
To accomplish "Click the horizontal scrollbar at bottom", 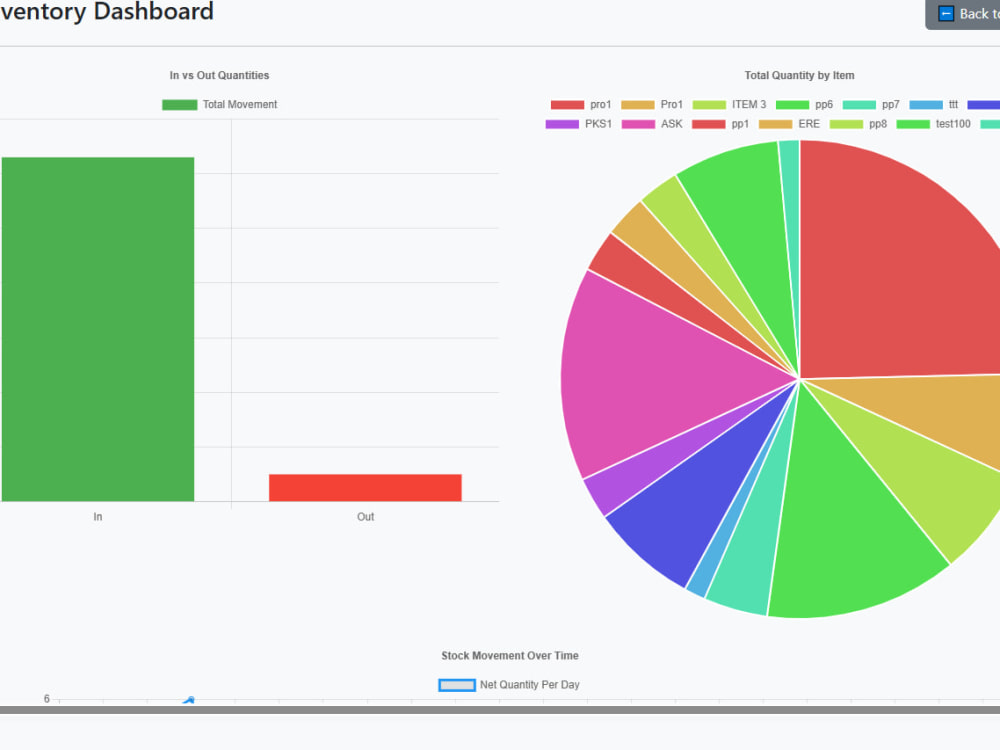I will [500, 710].
